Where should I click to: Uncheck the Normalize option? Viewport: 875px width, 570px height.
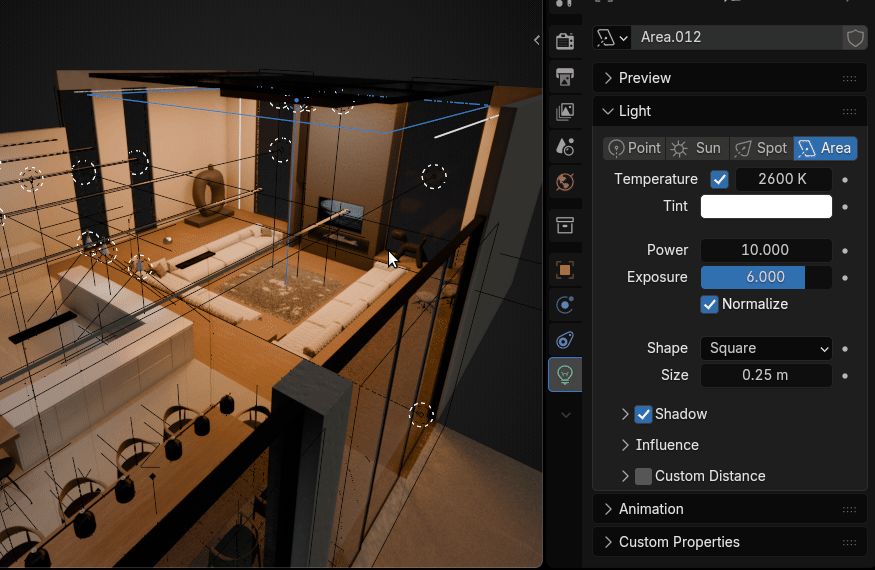tap(709, 304)
